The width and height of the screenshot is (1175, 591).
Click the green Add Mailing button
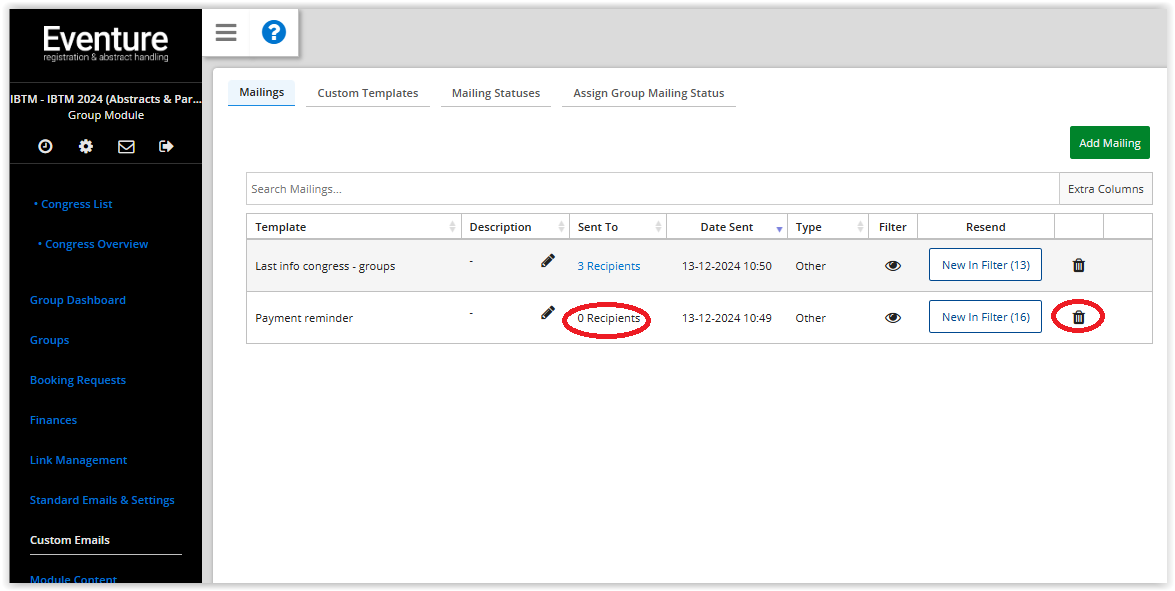(x=1109, y=143)
